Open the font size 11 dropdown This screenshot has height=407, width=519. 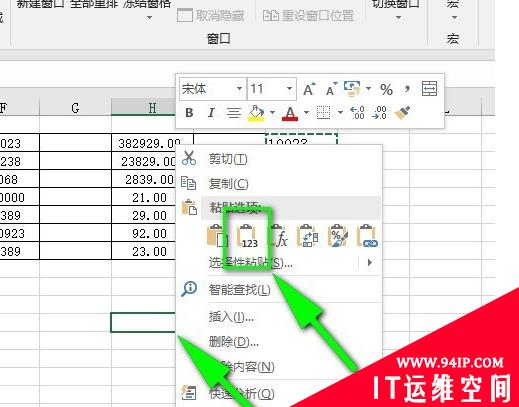tap(289, 89)
